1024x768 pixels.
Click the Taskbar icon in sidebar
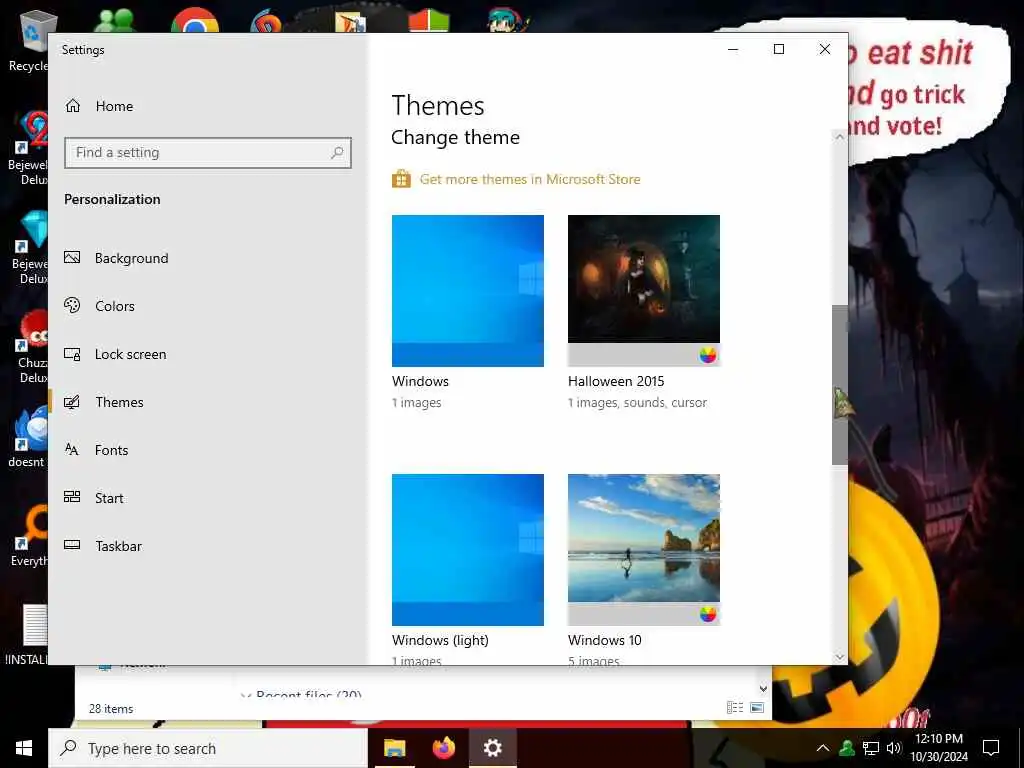tap(72, 545)
